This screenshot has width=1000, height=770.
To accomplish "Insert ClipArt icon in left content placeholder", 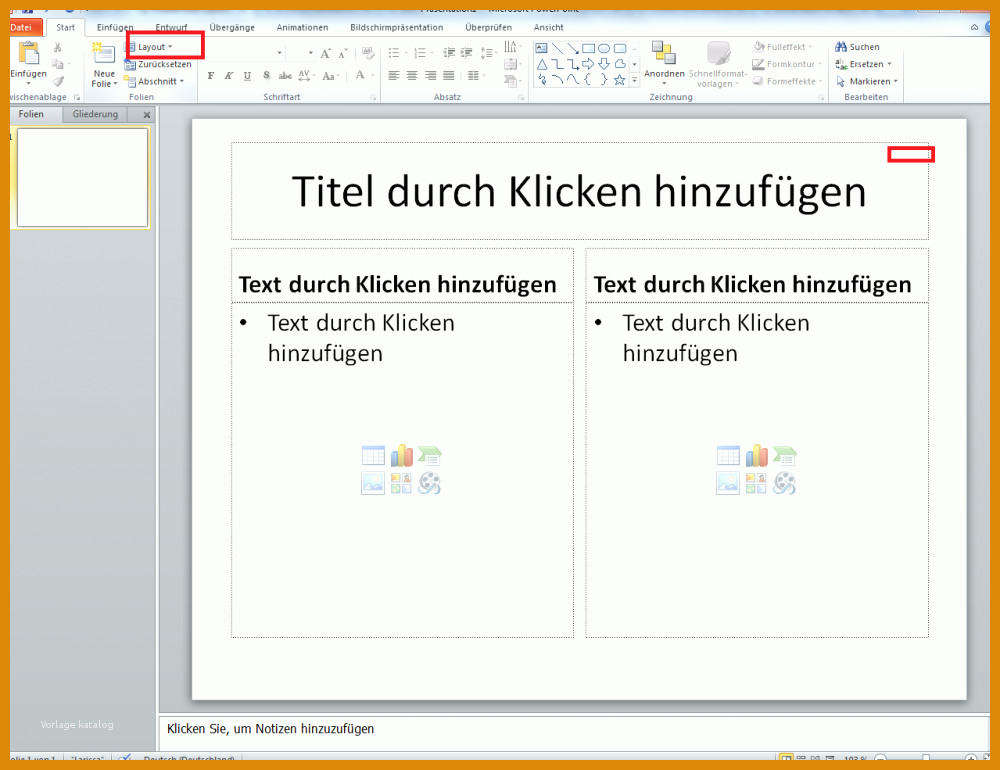I will coord(402,483).
